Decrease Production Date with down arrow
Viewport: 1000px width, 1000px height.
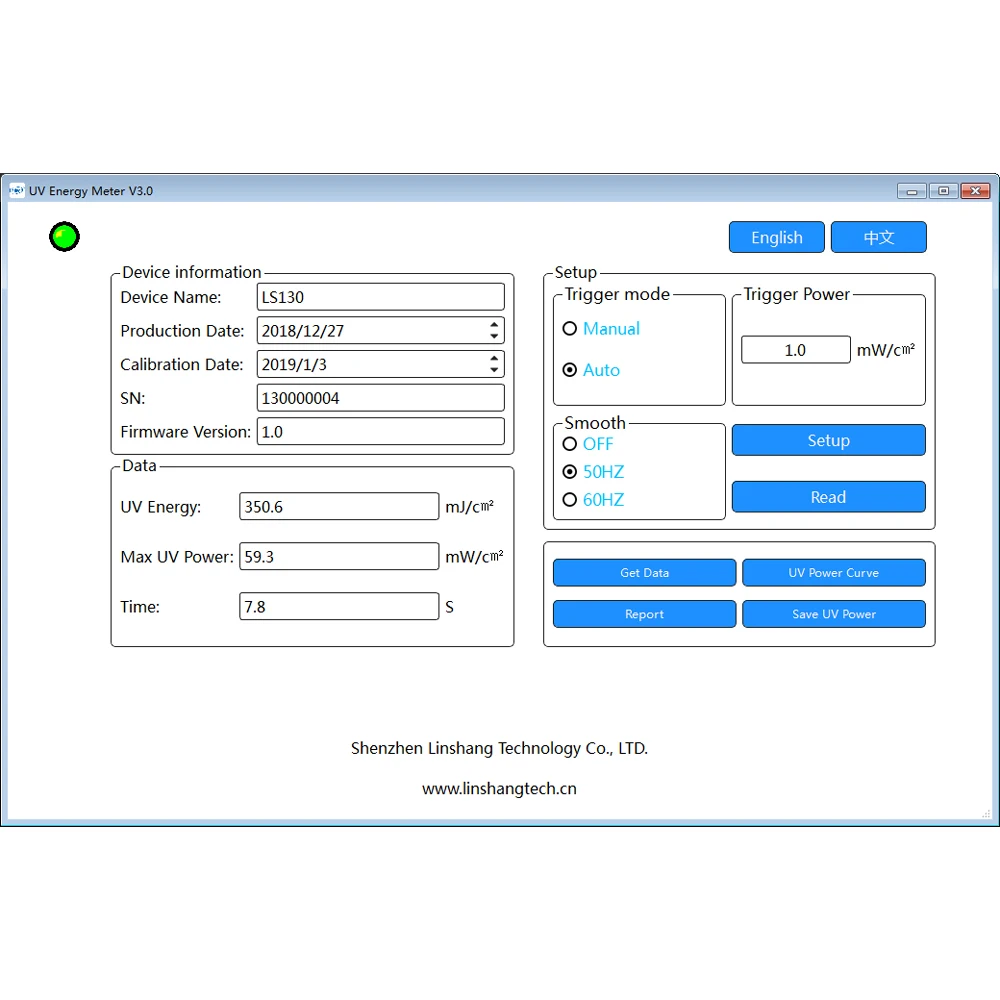tap(494, 336)
